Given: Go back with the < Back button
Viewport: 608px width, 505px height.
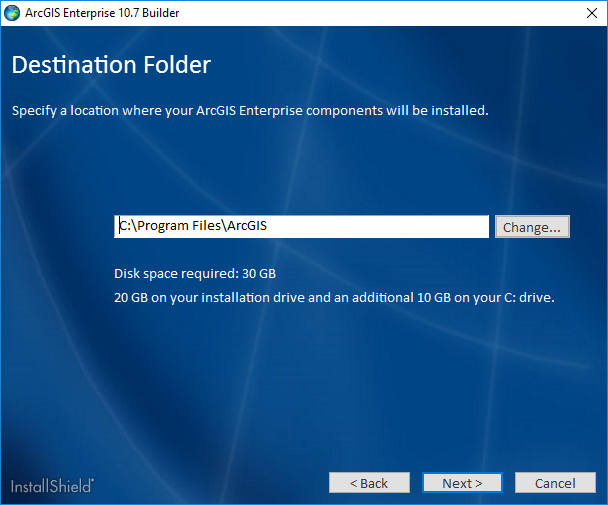Looking at the screenshot, I should pyautogui.click(x=369, y=483).
